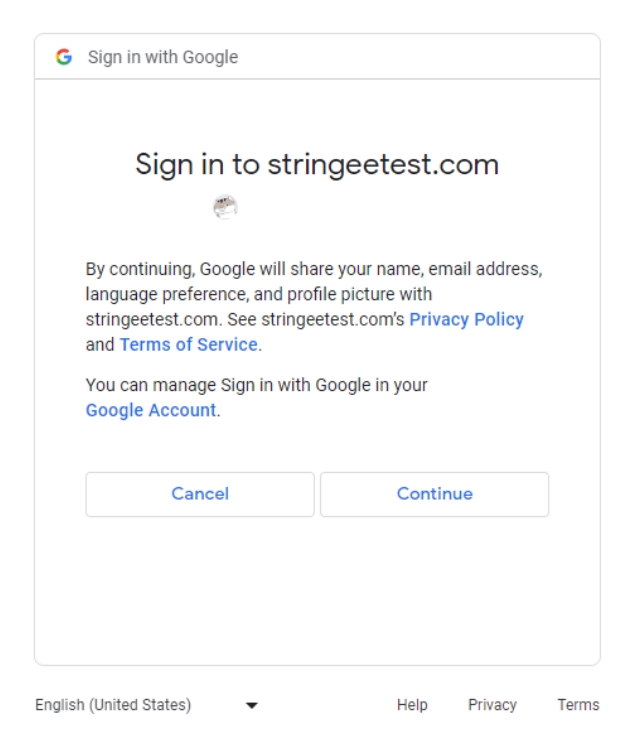Open the Terms footer link

tap(578, 705)
